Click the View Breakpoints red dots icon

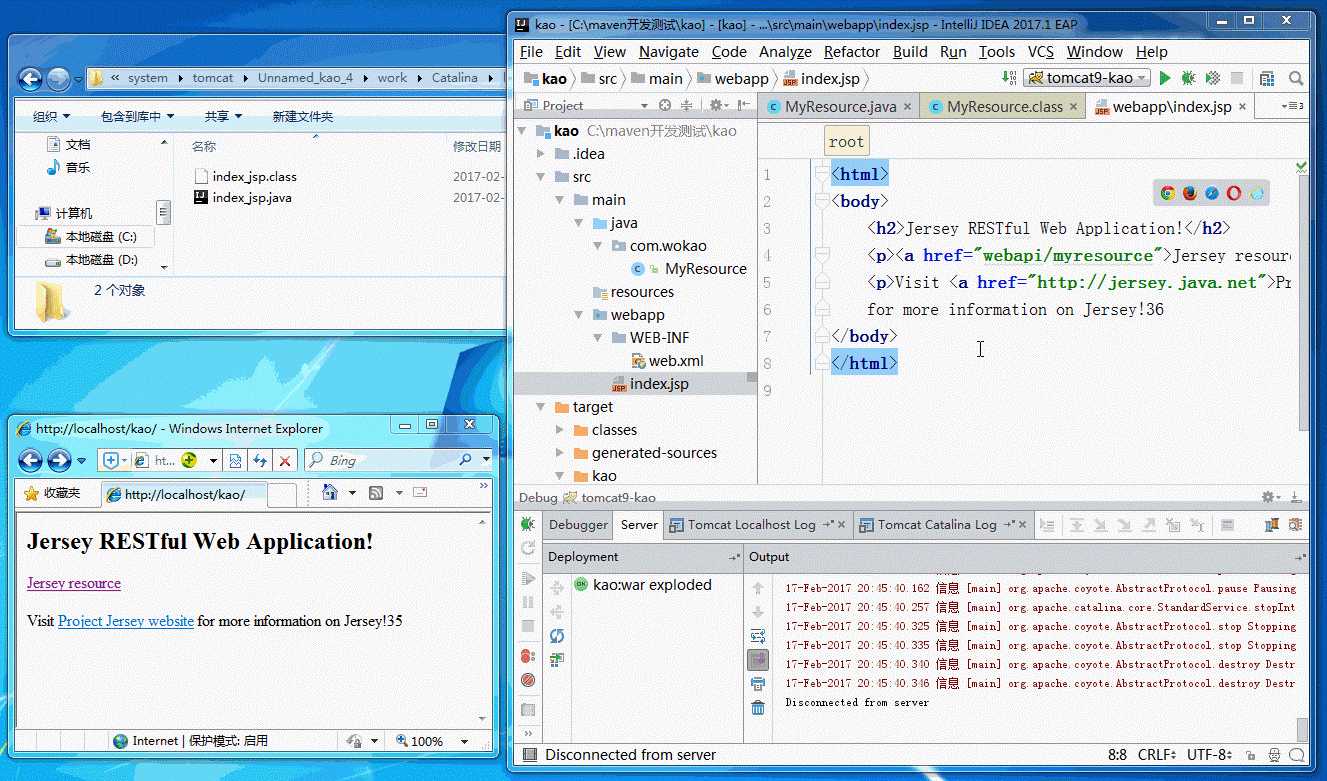click(528, 656)
